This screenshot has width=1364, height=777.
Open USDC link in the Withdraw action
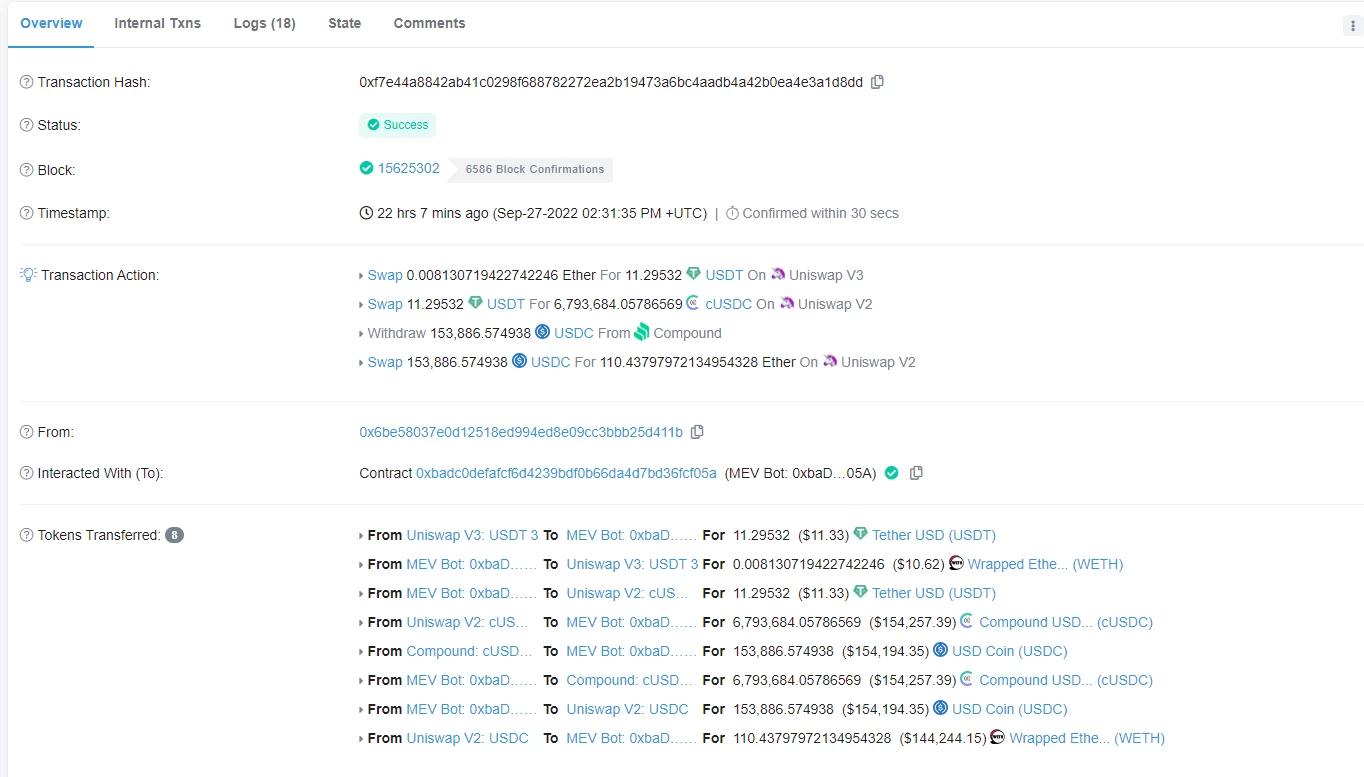coord(574,333)
